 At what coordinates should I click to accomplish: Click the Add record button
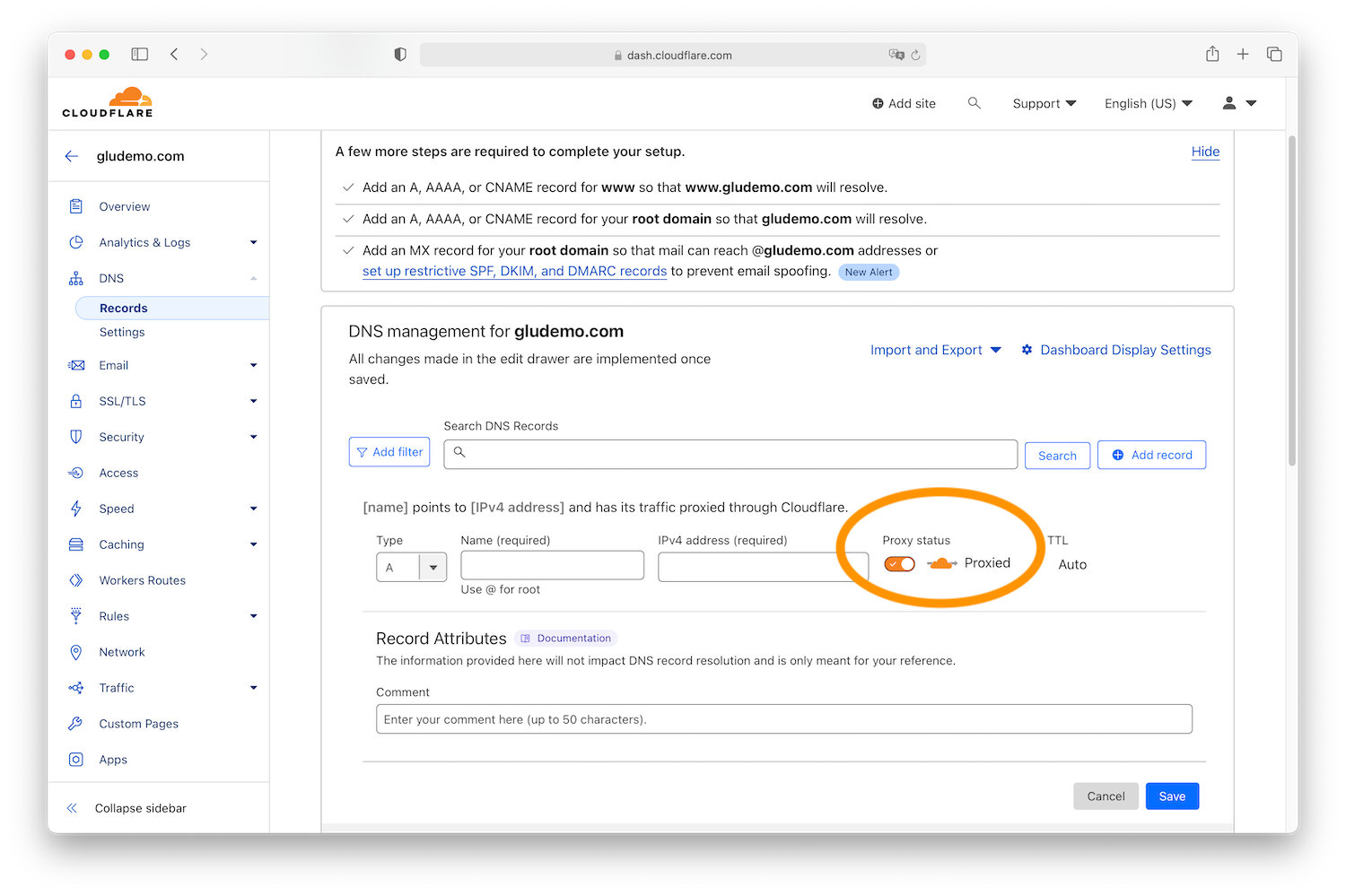tap(1151, 455)
